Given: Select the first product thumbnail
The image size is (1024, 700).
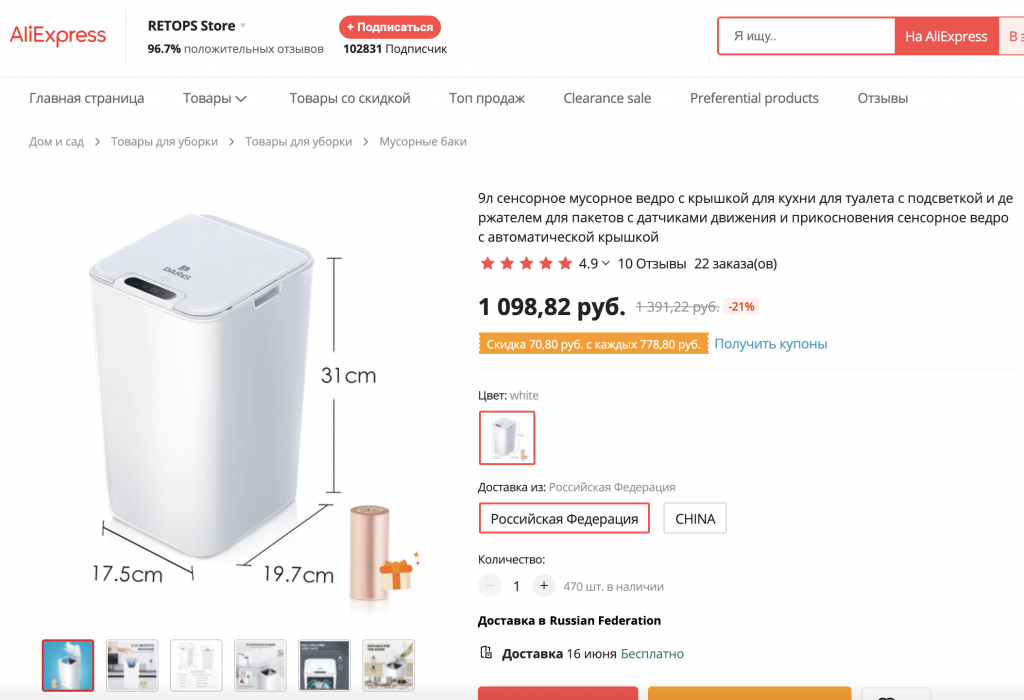Looking at the screenshot, I should (x=68, y=665).
